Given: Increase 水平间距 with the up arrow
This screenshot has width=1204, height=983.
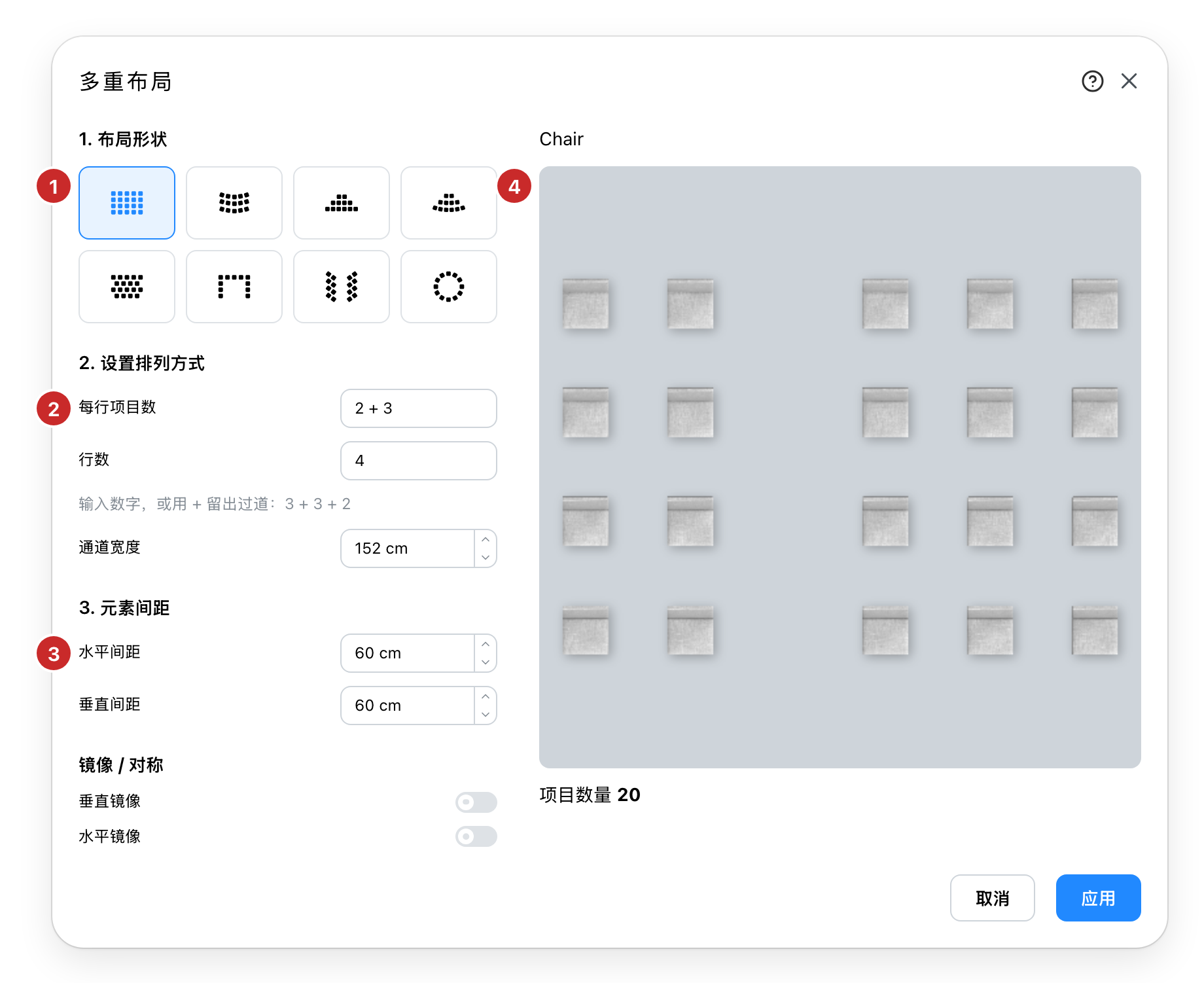Looking at the screenshot, I should (486, 644).
